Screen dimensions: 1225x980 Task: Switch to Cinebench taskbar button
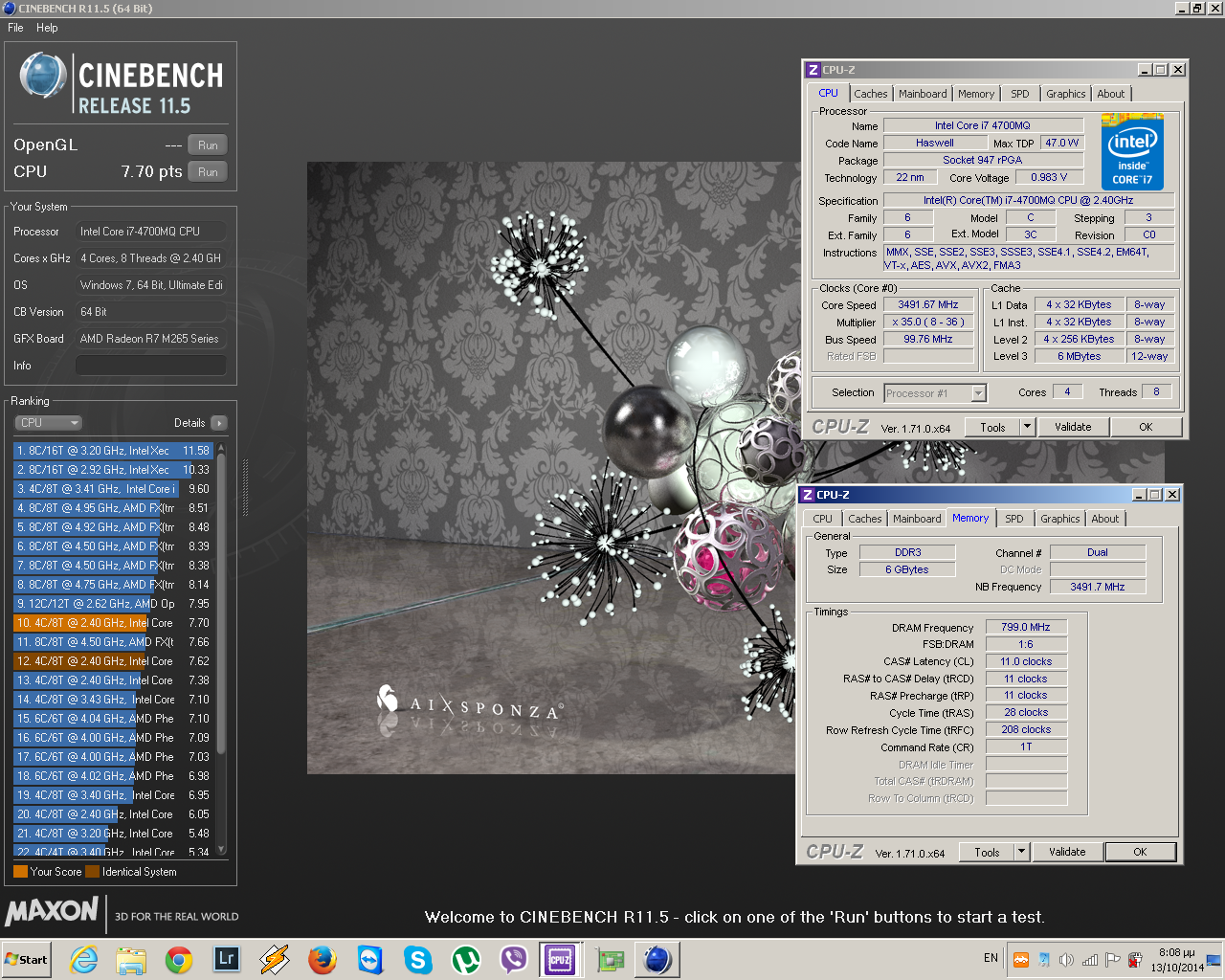[657, 959]
